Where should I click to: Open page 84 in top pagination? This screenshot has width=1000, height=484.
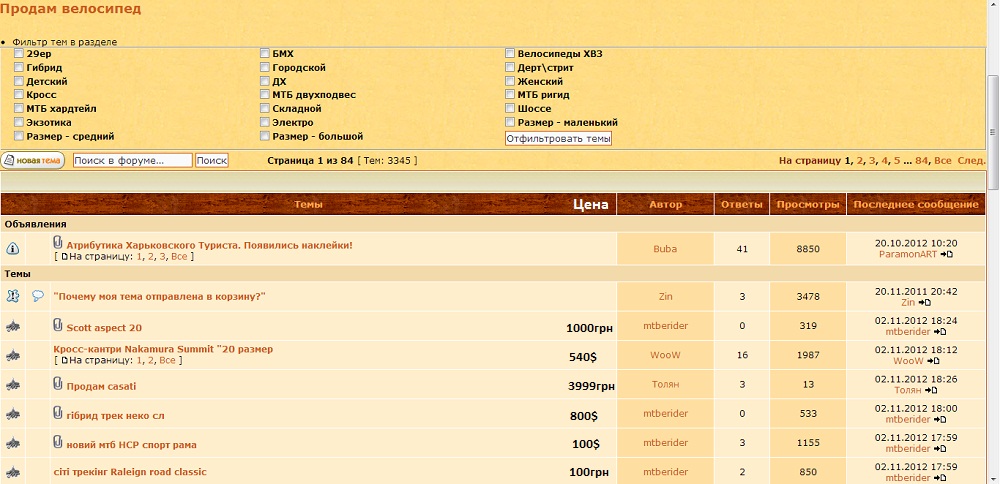[921, 160]
